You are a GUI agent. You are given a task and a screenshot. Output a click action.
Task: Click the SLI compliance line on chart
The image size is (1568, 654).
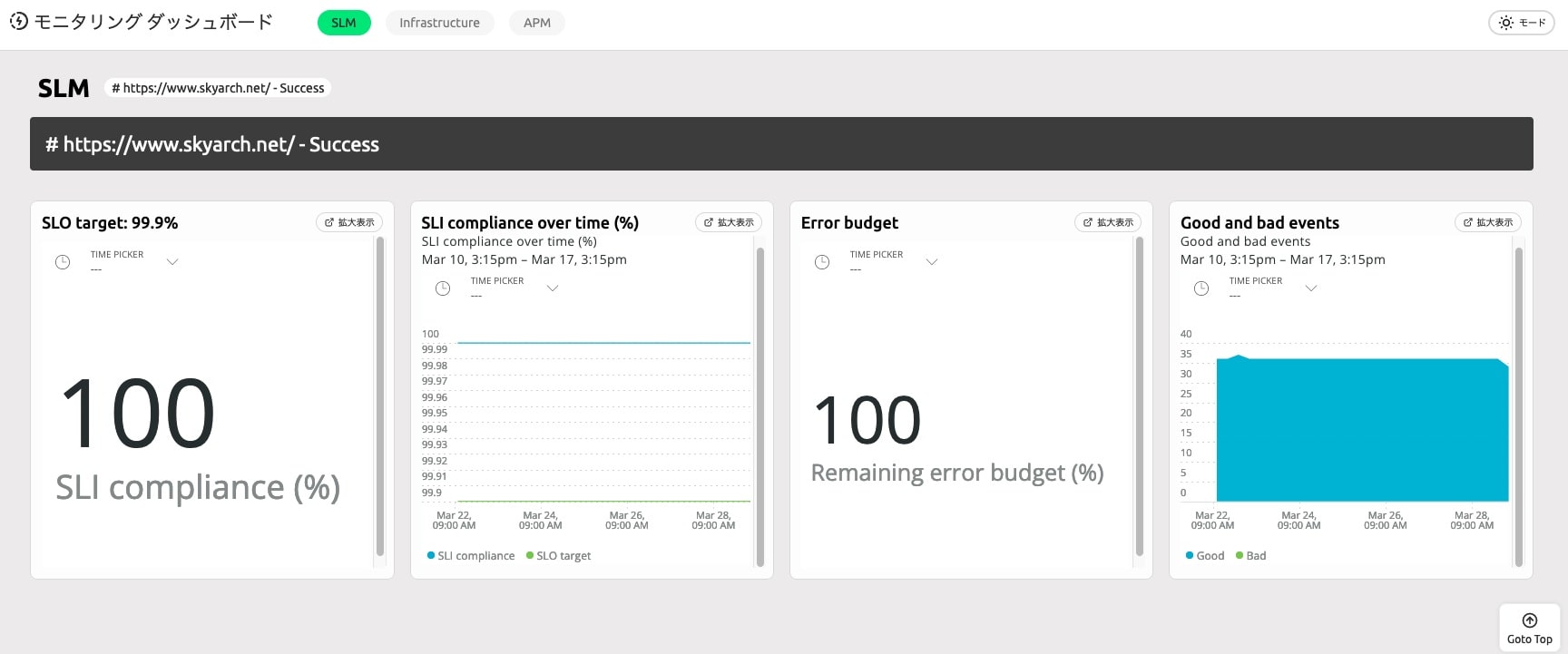coord(603,343)
